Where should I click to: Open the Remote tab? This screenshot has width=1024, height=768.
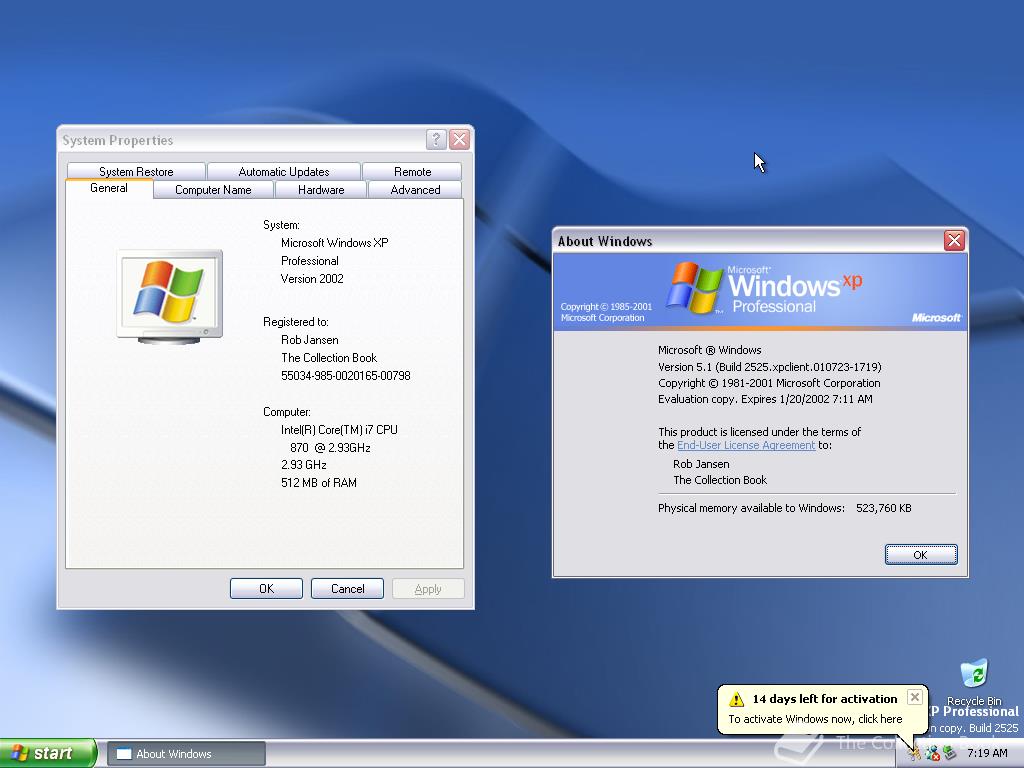pos(412,171)
